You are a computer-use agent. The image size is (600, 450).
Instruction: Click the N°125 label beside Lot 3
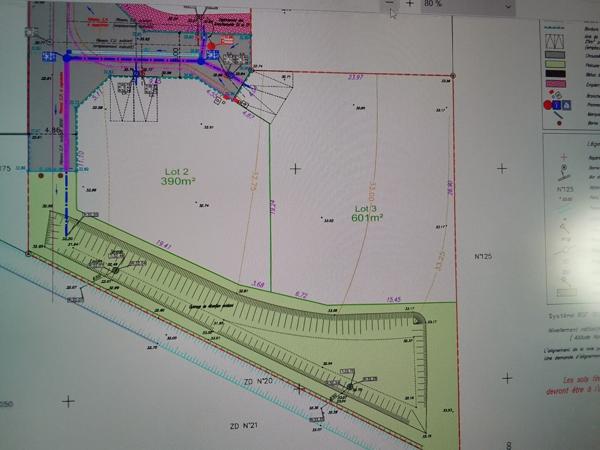pos(482,256)
